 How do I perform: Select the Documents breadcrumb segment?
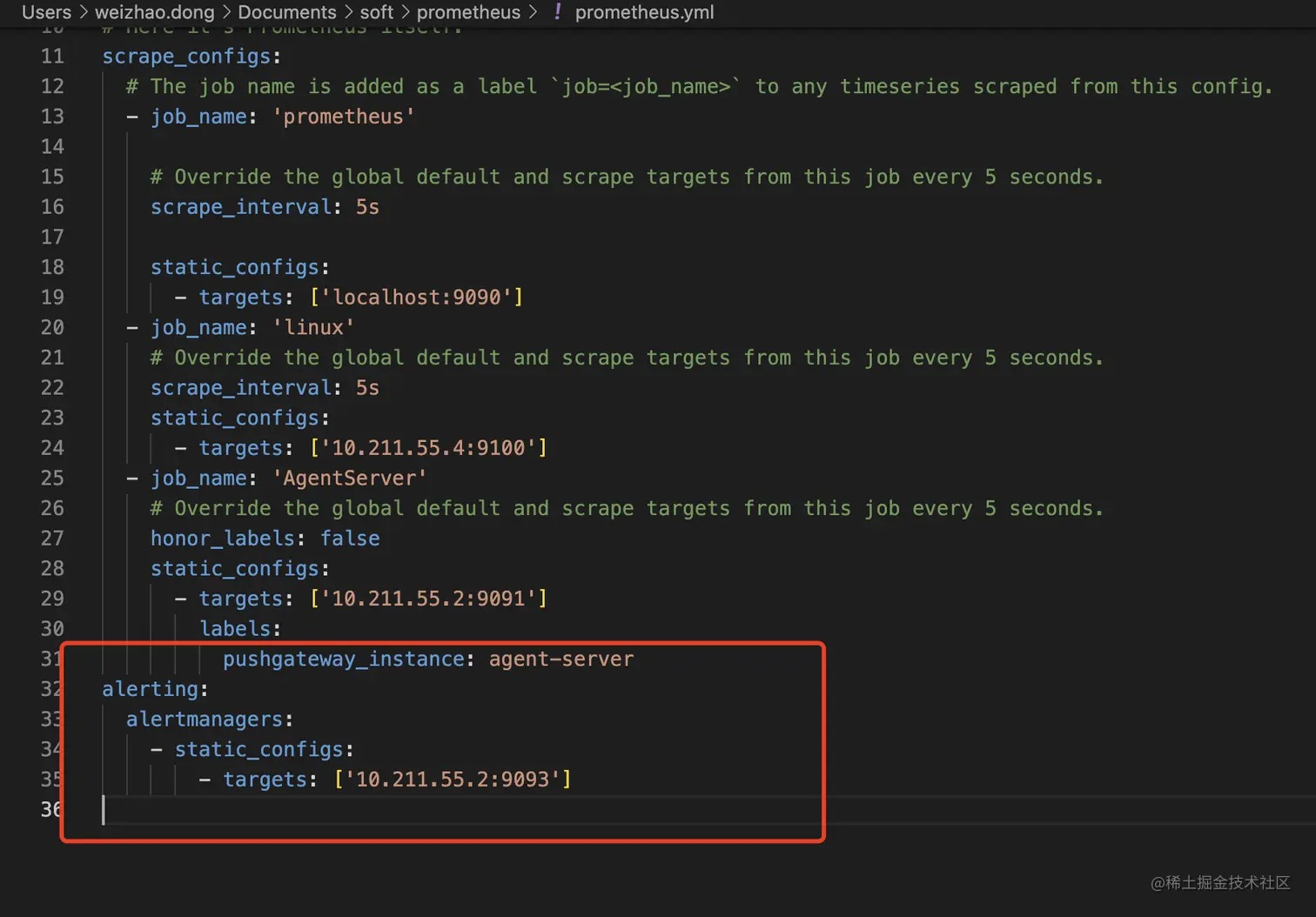click(x=287, y=12)
